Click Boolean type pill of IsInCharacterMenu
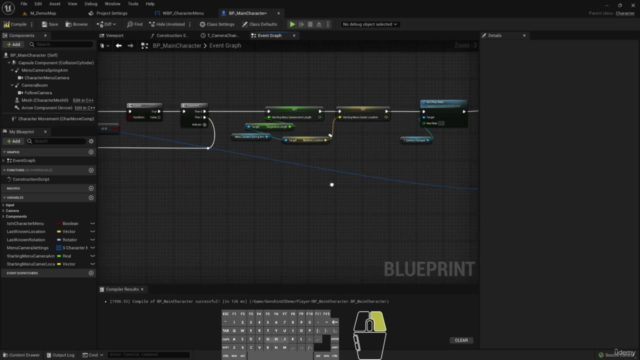This screenshot has width=640, height=360. (x=68, y=224)
